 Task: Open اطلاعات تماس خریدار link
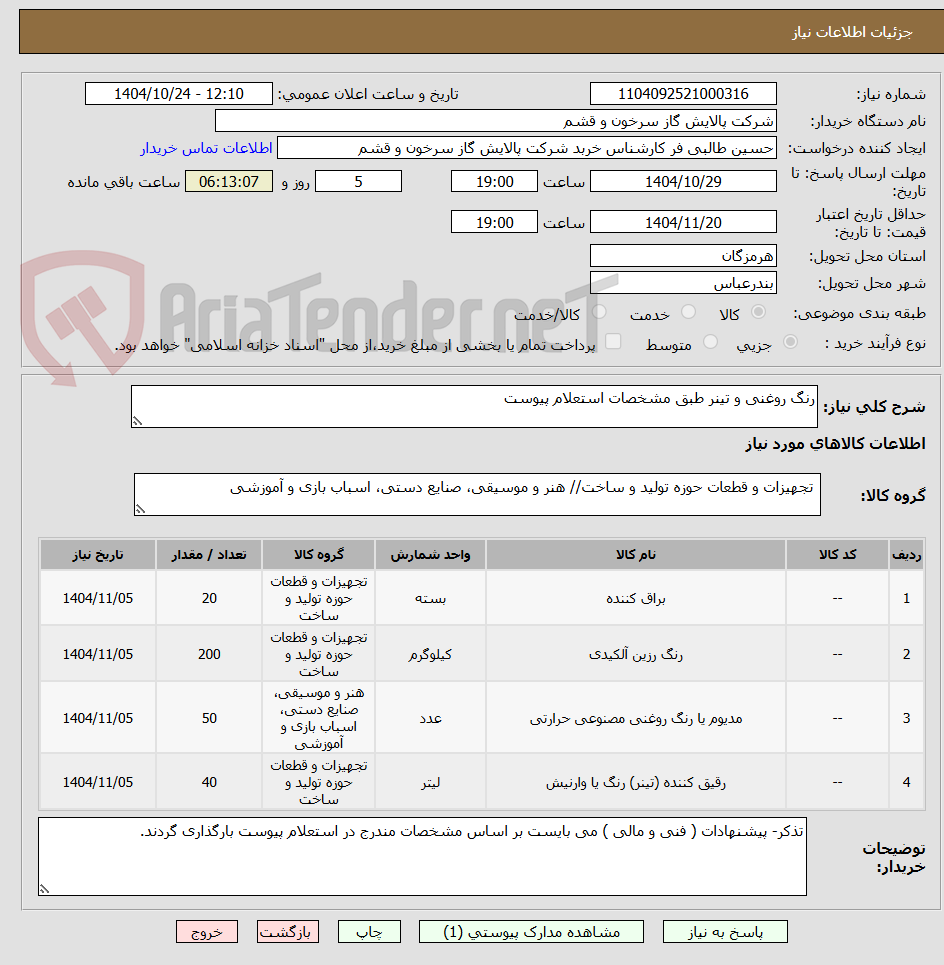pos(206,148)
